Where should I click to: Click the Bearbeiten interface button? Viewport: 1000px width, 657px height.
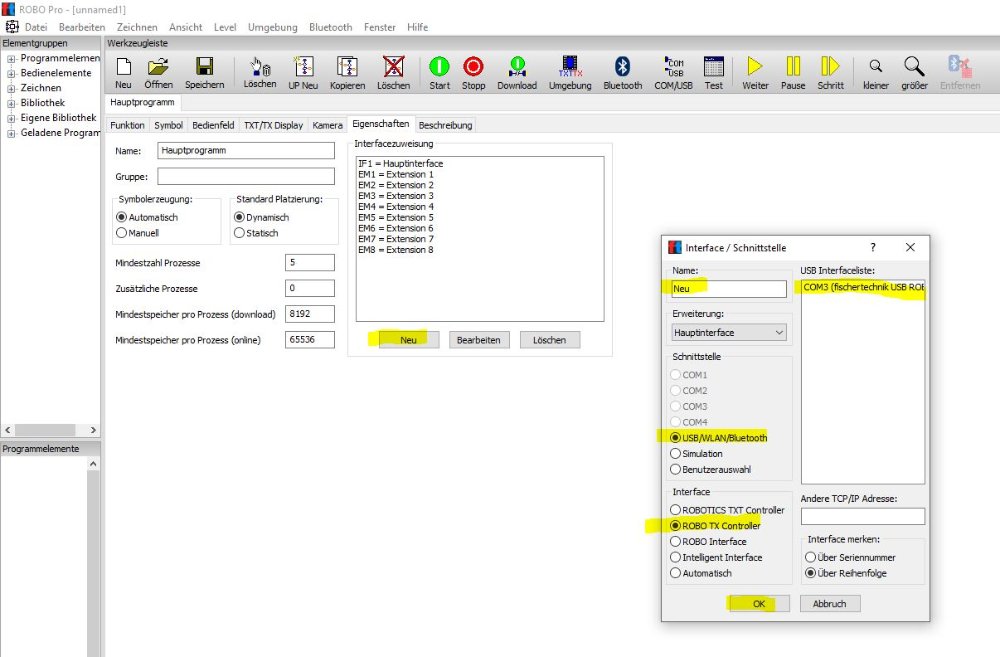pyautogui.click(x=478, y=340)
